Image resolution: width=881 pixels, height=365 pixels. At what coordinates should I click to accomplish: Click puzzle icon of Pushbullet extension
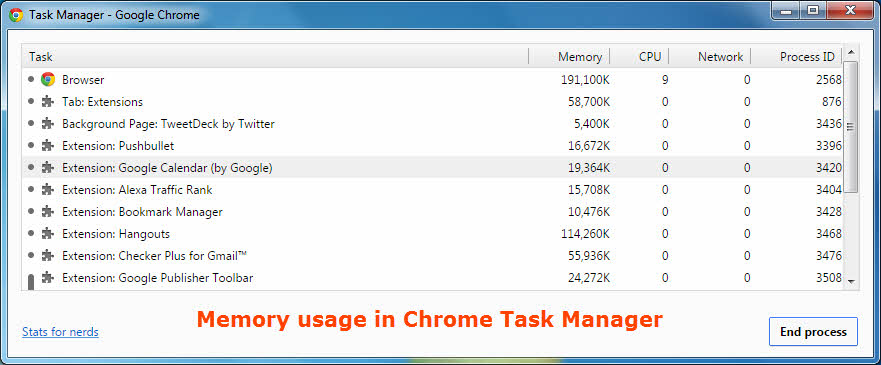pyautogui.click(x=48, y=145)
